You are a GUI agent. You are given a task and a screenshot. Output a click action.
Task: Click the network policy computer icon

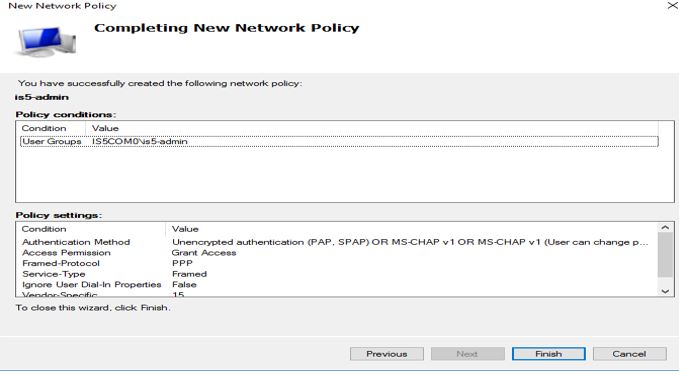[47, 41]
